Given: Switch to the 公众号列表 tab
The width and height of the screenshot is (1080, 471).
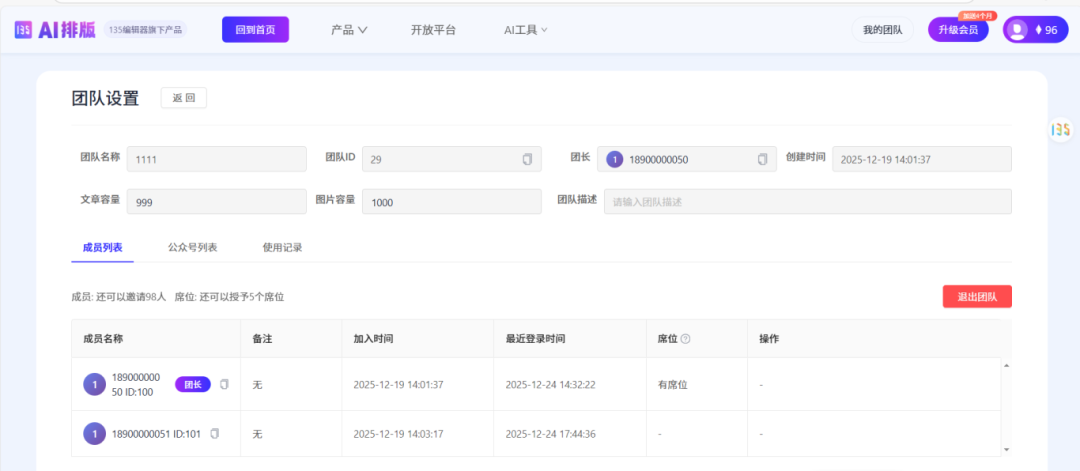Looking at the screenshot, I should (x=192, y=247).
